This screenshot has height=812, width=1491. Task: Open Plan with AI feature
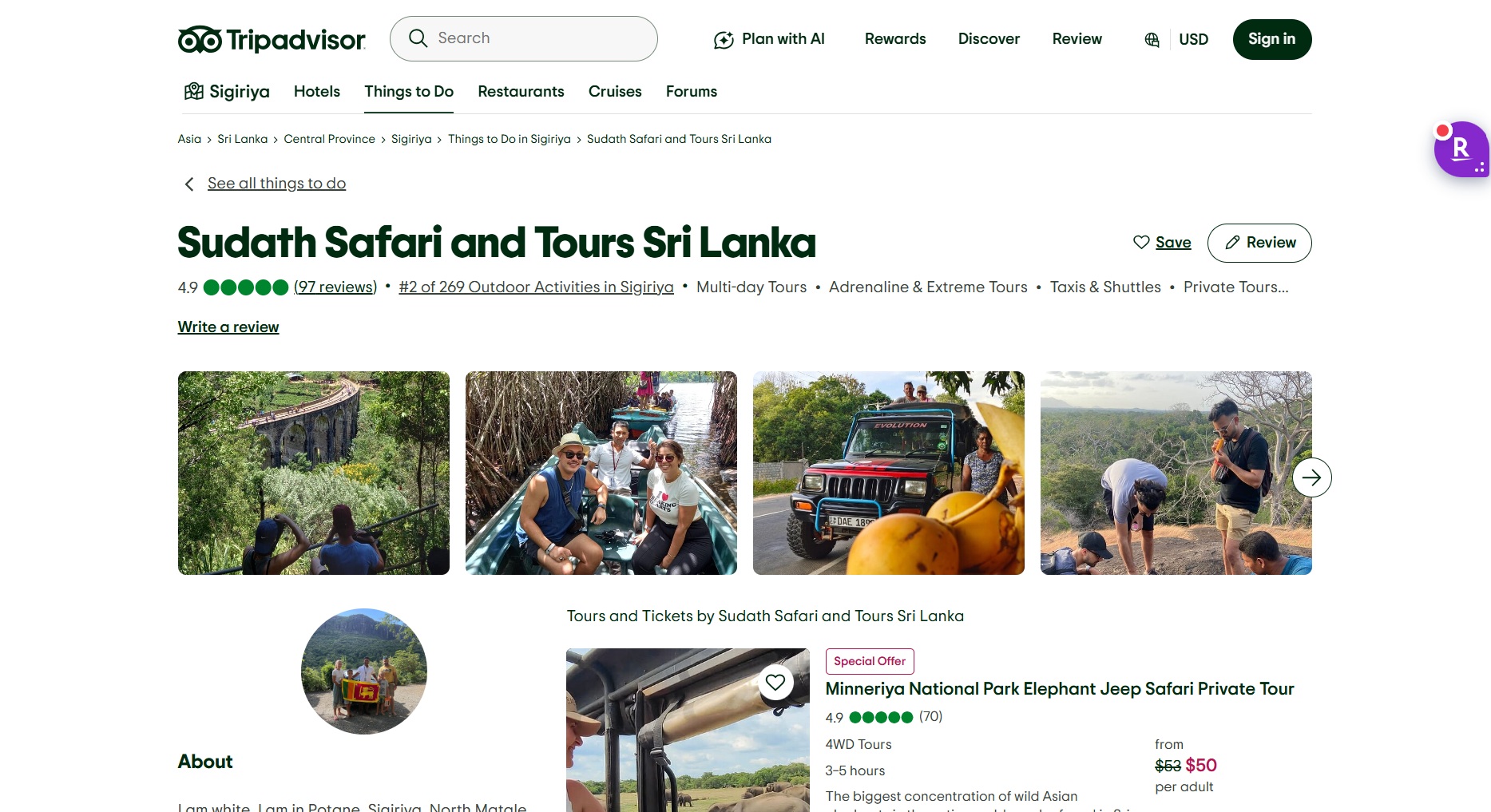(x=767, y=38)
